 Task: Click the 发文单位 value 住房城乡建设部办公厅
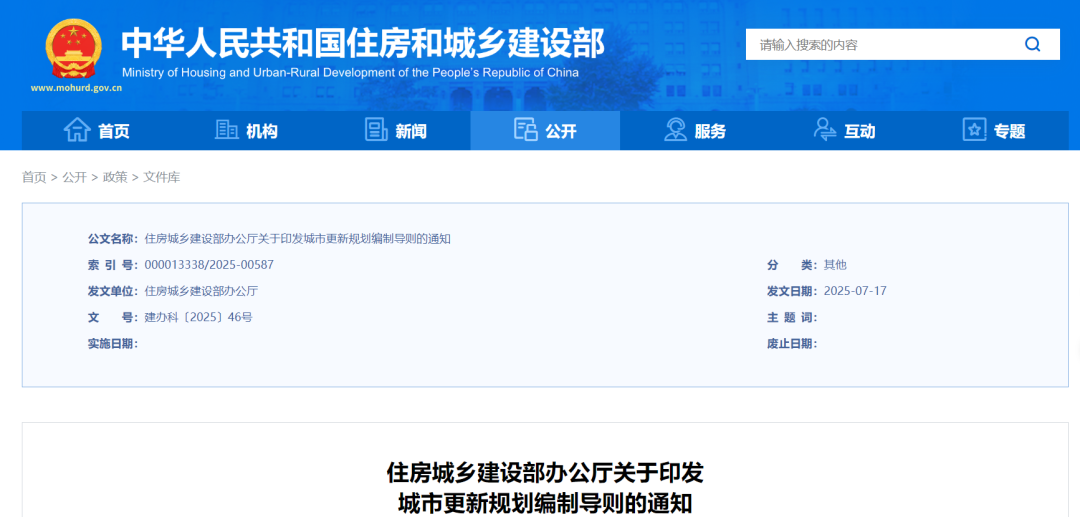pos(201,291)
